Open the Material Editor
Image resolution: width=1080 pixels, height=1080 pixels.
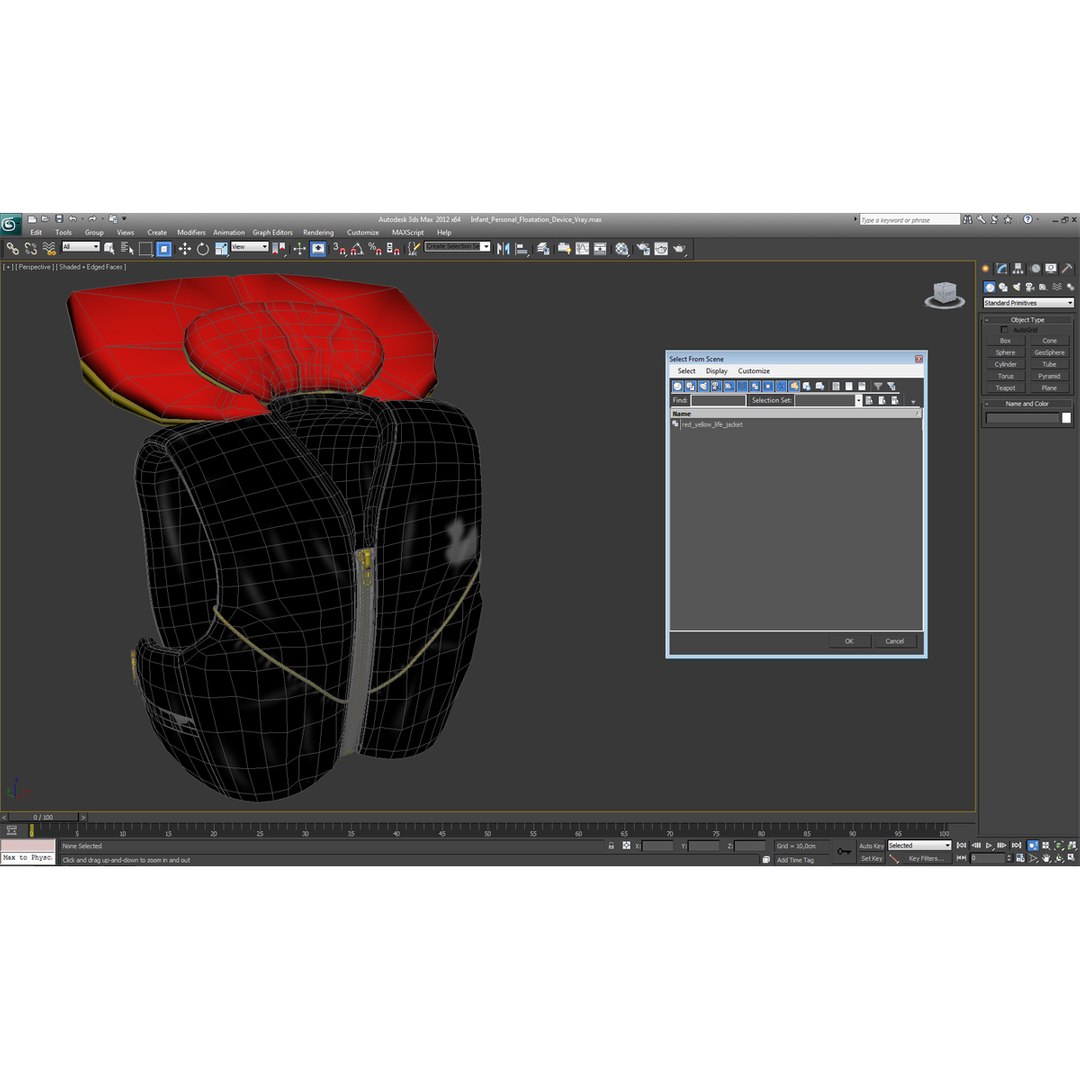pyautogui.click(x=622, y=249)
